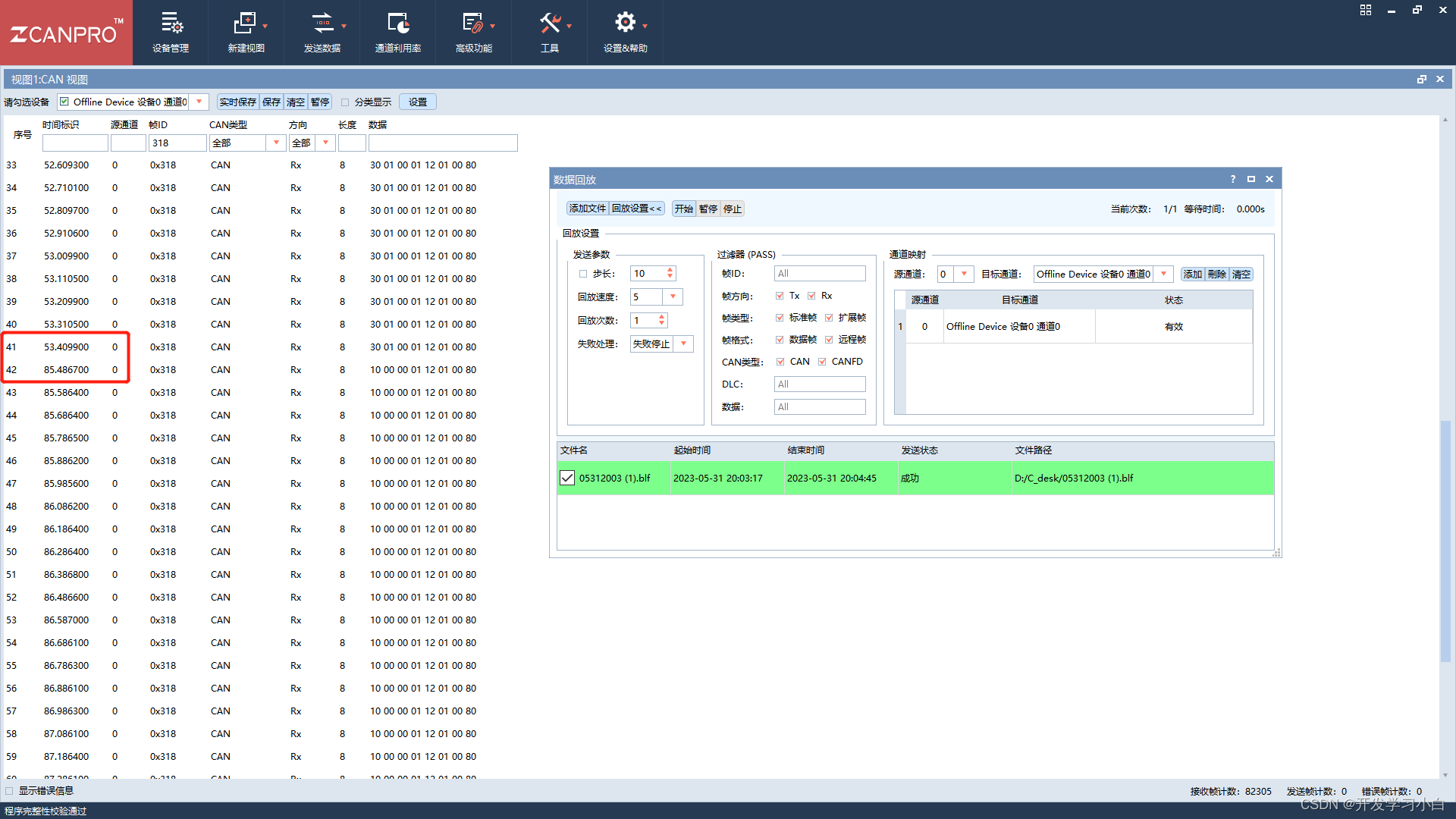Expand the 失败处理 dropdown
Screen dimensions: 1456x819
(x=683, y=344)
